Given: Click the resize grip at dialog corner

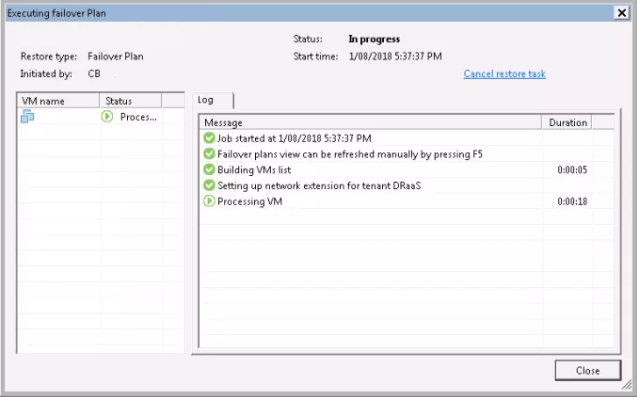Looking at the screenshot, I should pos(627,384).
